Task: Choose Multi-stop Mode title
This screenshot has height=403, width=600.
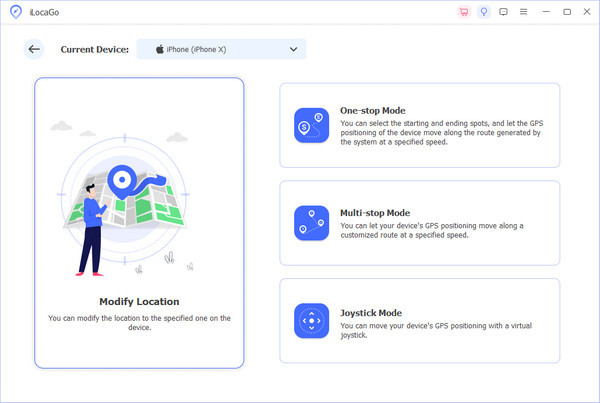Action: [x=375, y=213]
